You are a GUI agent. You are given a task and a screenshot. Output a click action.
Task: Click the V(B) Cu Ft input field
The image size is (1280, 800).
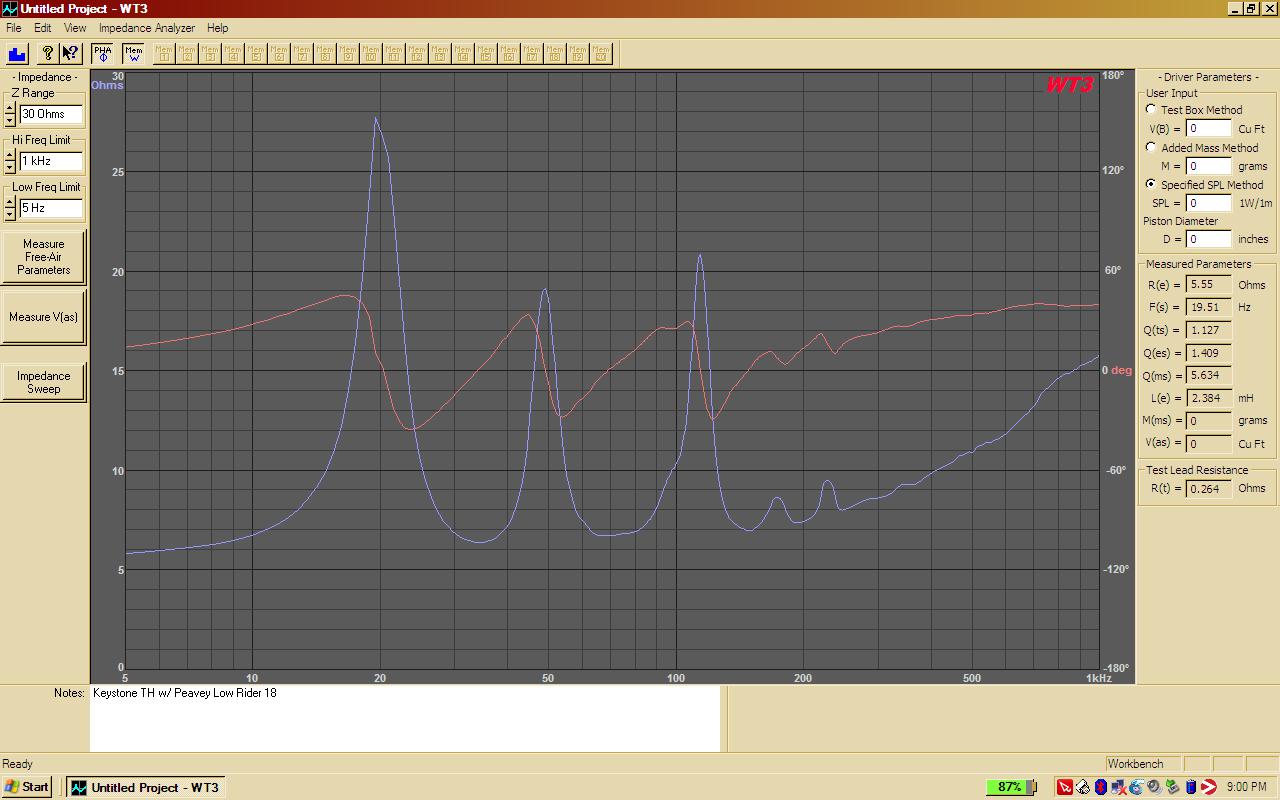[x=1209, y=129]
